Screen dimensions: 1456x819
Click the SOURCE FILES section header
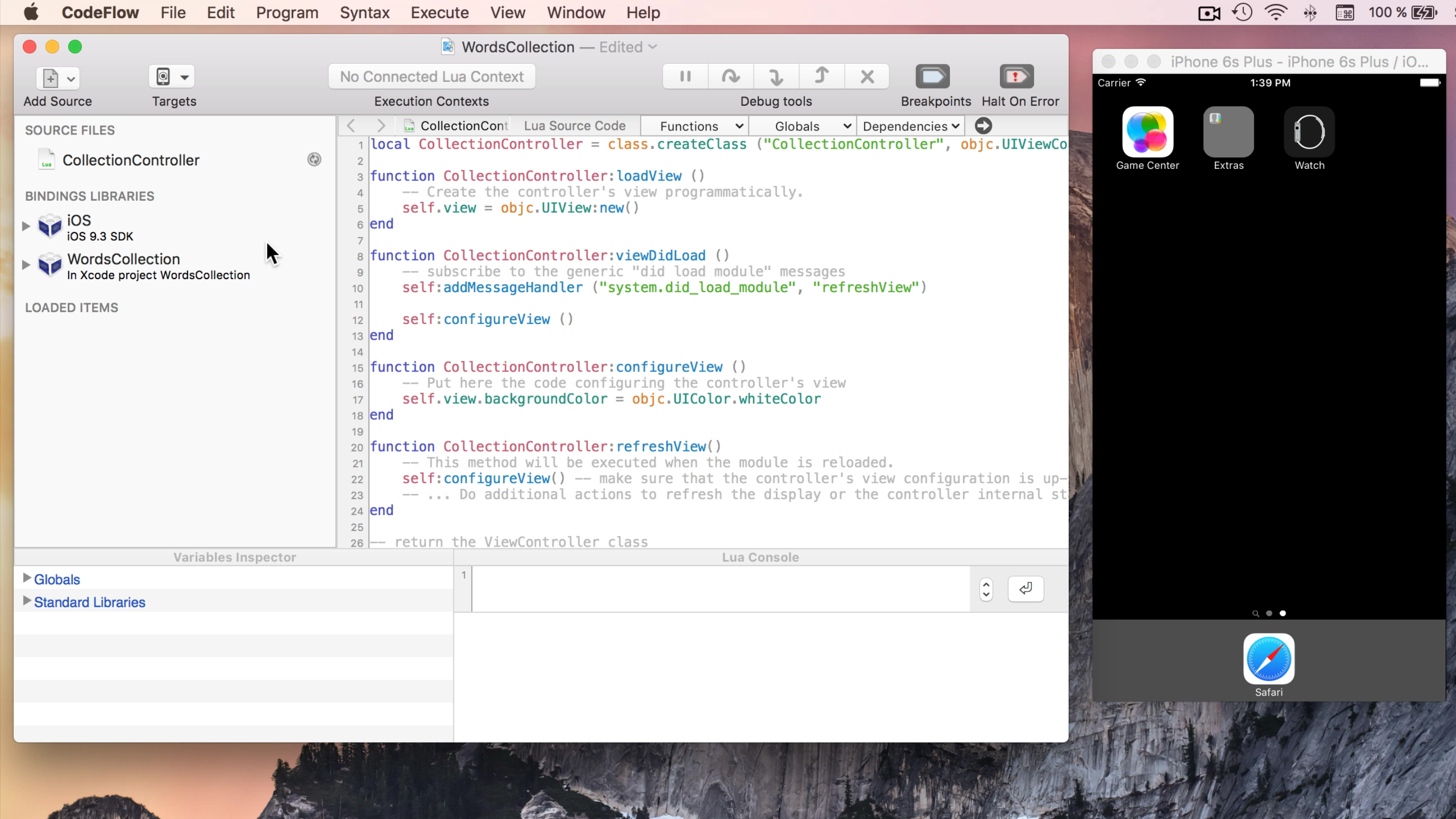[70, 130]
